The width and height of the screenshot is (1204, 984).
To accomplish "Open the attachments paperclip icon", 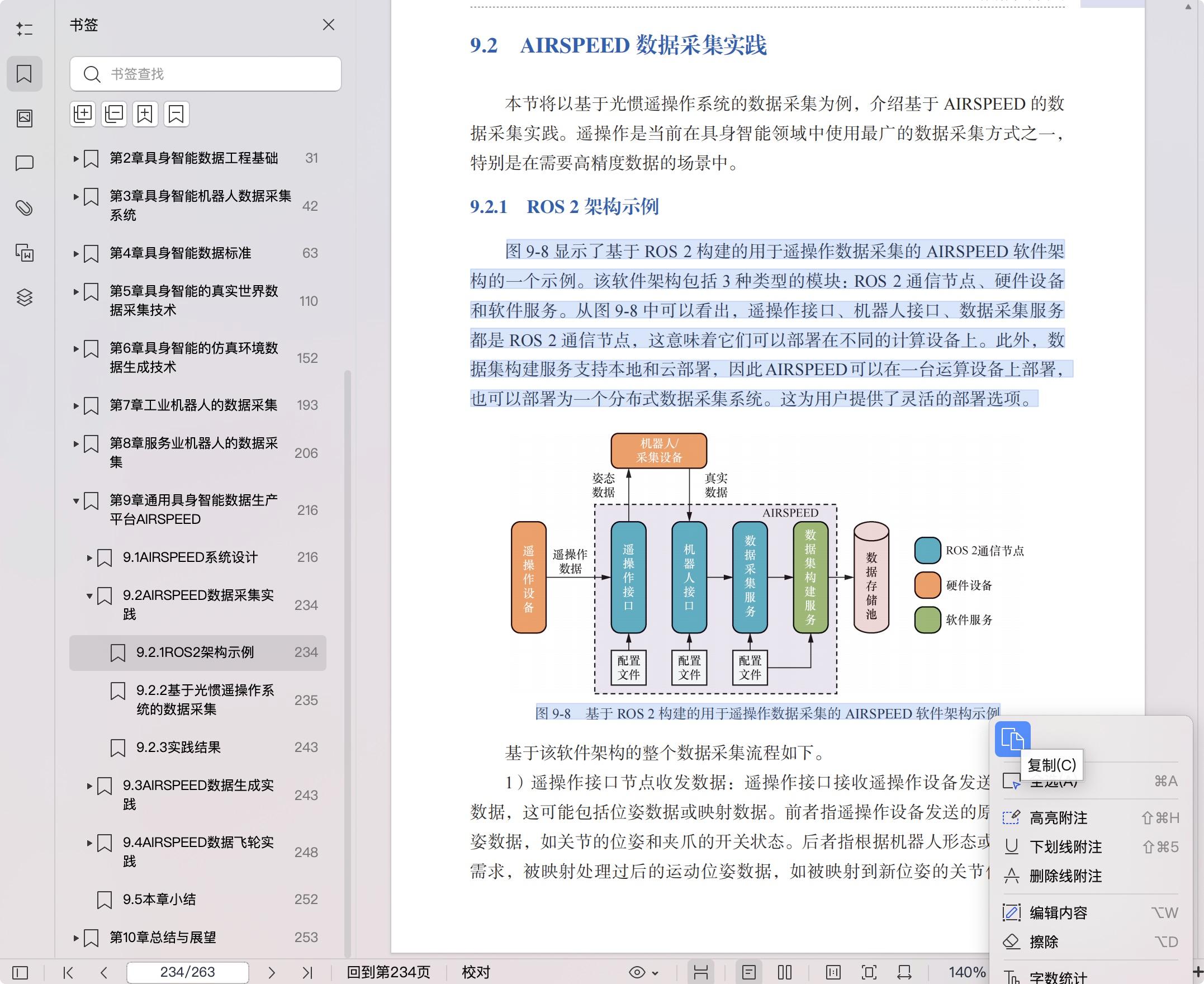I will 24,208.
